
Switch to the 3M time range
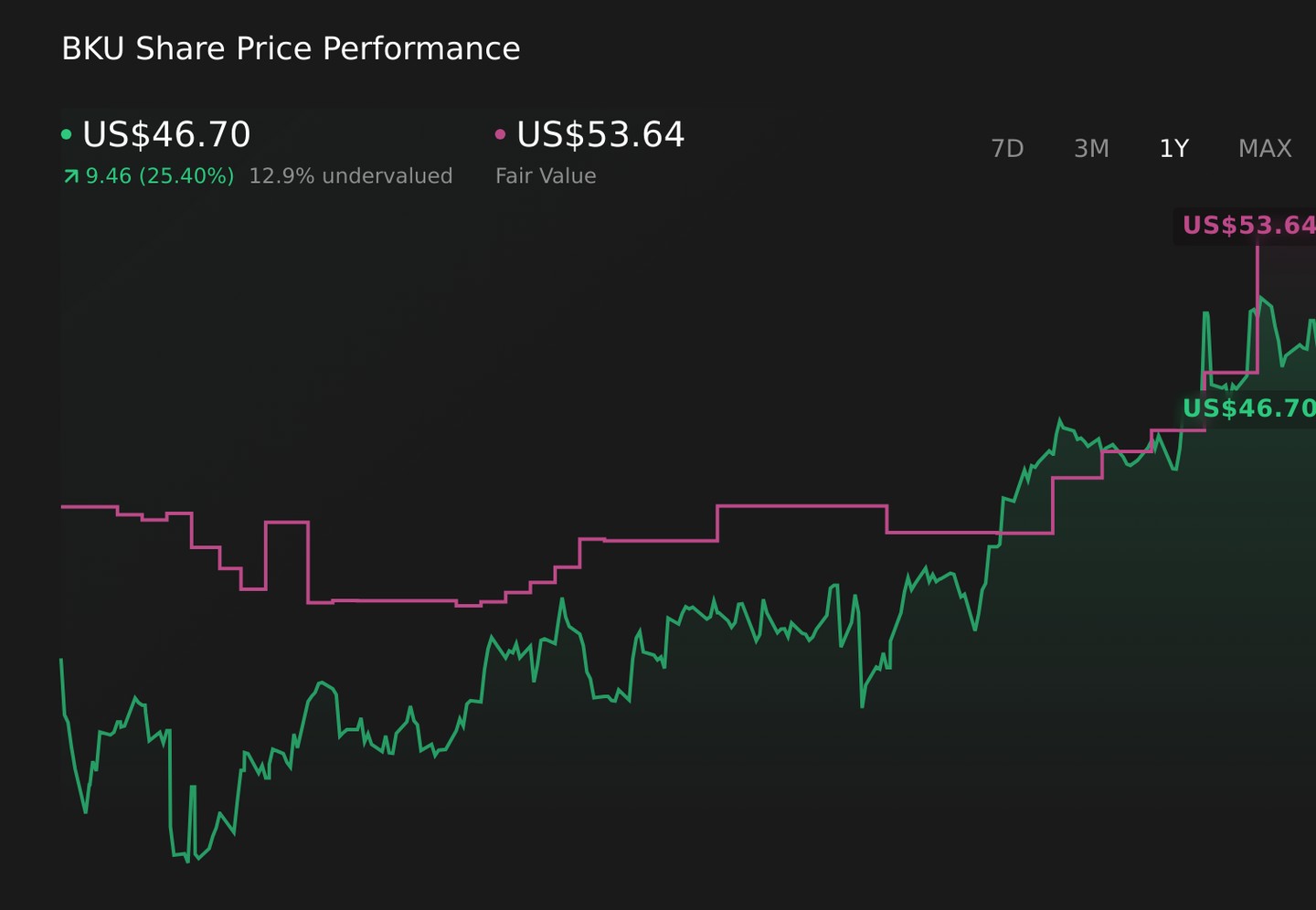(x=1091, y=148)
